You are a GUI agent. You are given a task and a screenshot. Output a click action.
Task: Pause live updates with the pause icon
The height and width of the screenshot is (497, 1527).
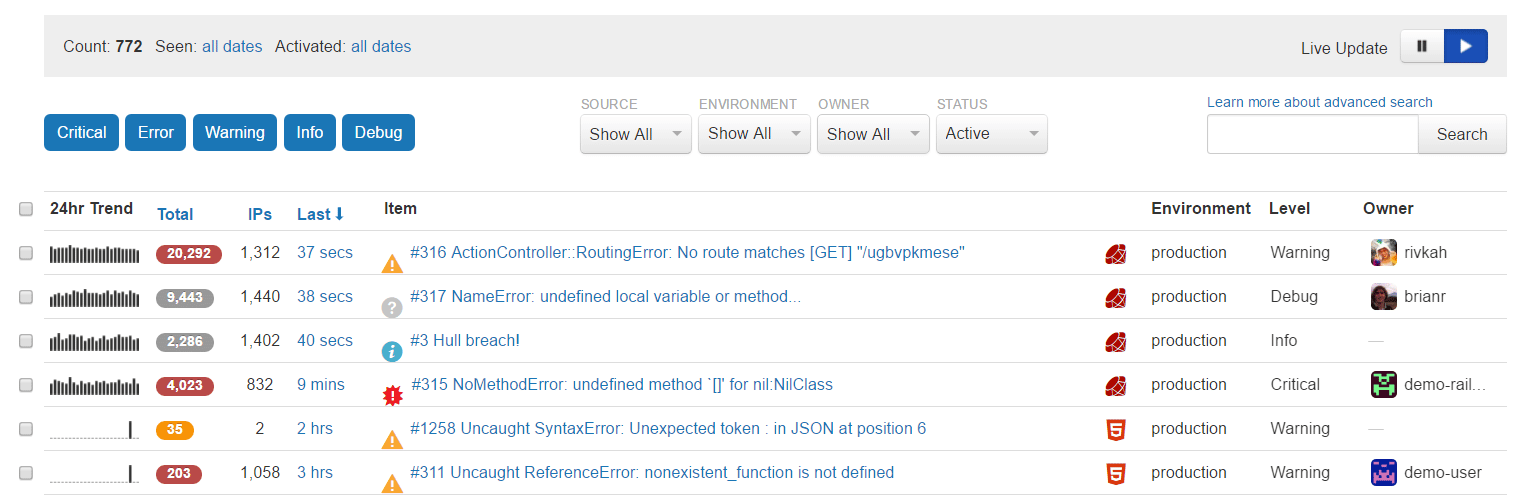tap(1422, 47)
